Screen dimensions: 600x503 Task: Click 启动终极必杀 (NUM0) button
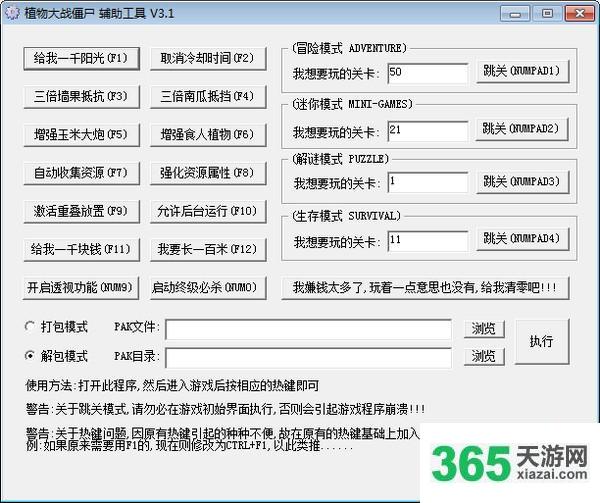[208, 287]
